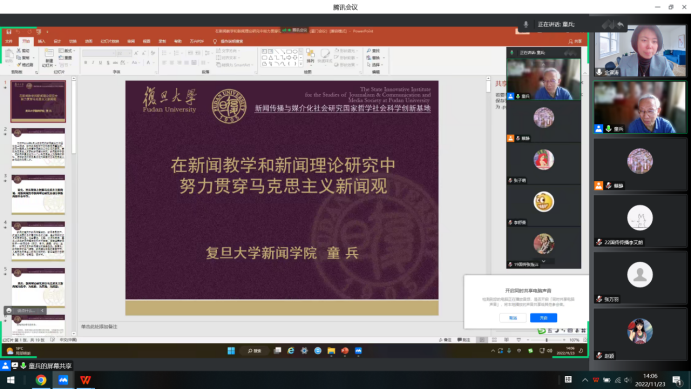Click the cancel button in the audio sharing dialog
Image resolution: width=692 pixels, height=389 pixels.
(513, 318)
